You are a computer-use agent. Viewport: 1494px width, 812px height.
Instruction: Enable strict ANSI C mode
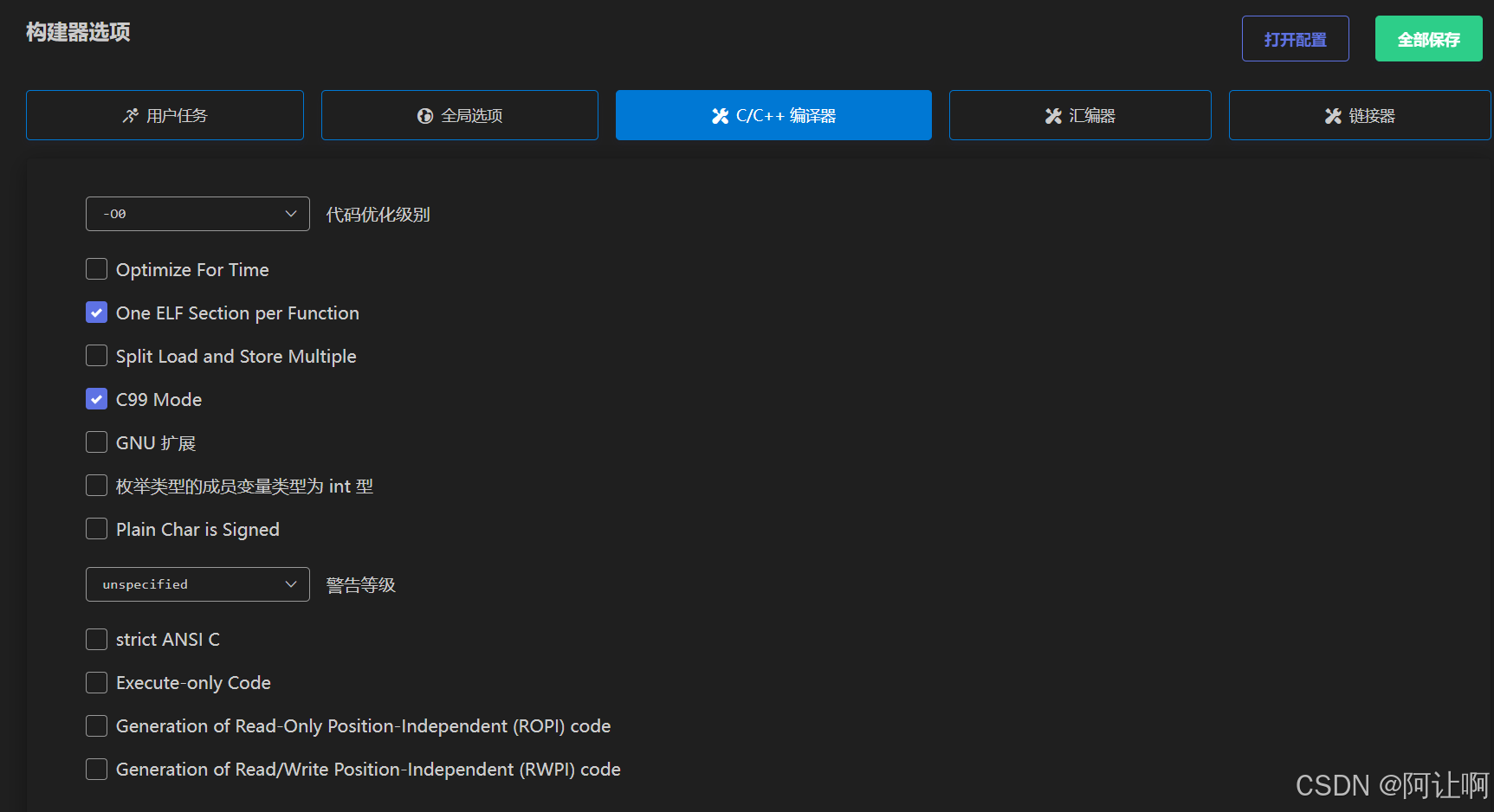click(x=96, y=639)
